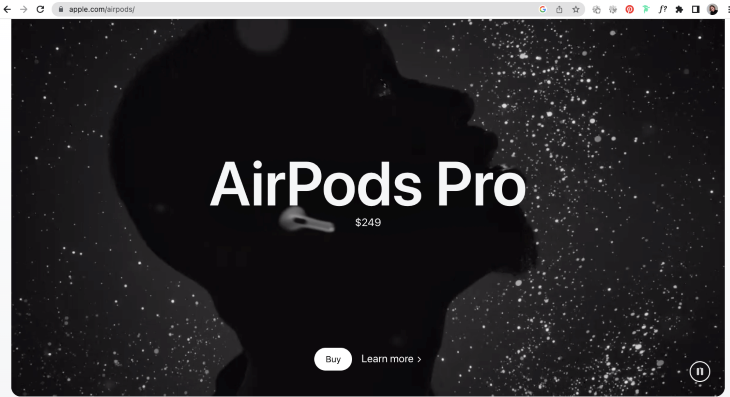Bookmark this page with the star icon

point(576,9)
